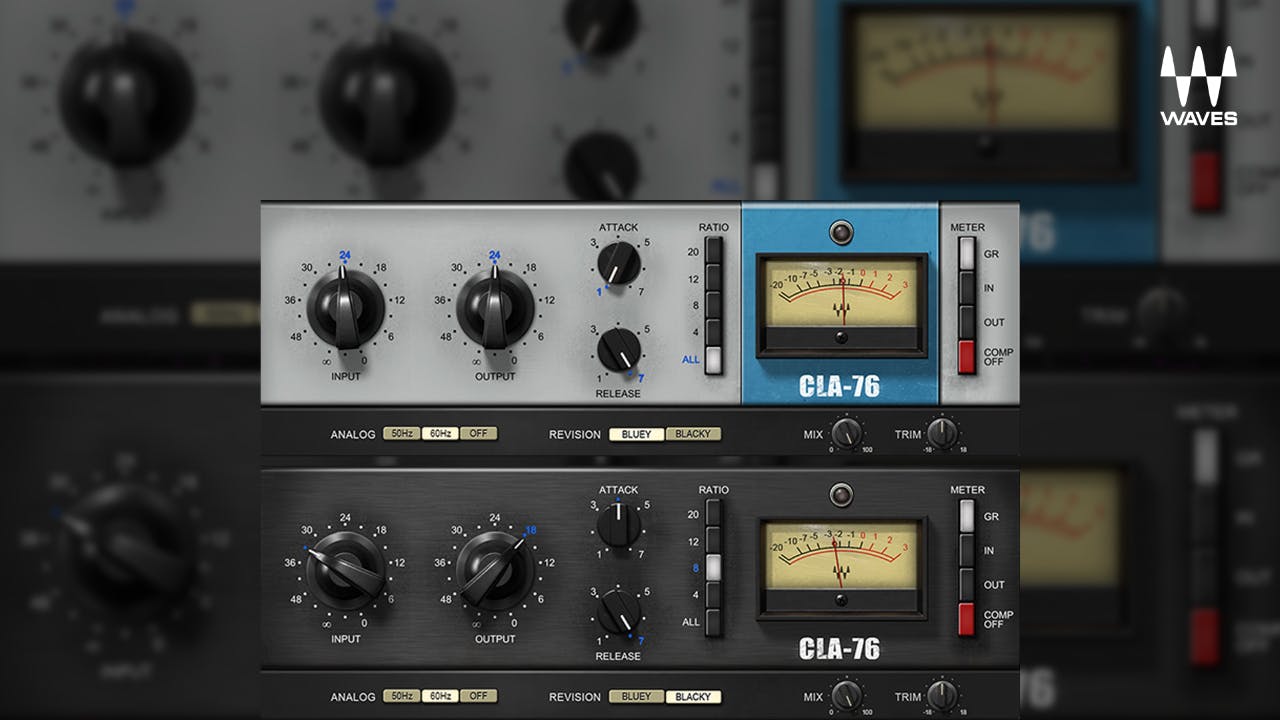Select ratio ALL on the black Blacky unit

713,622
